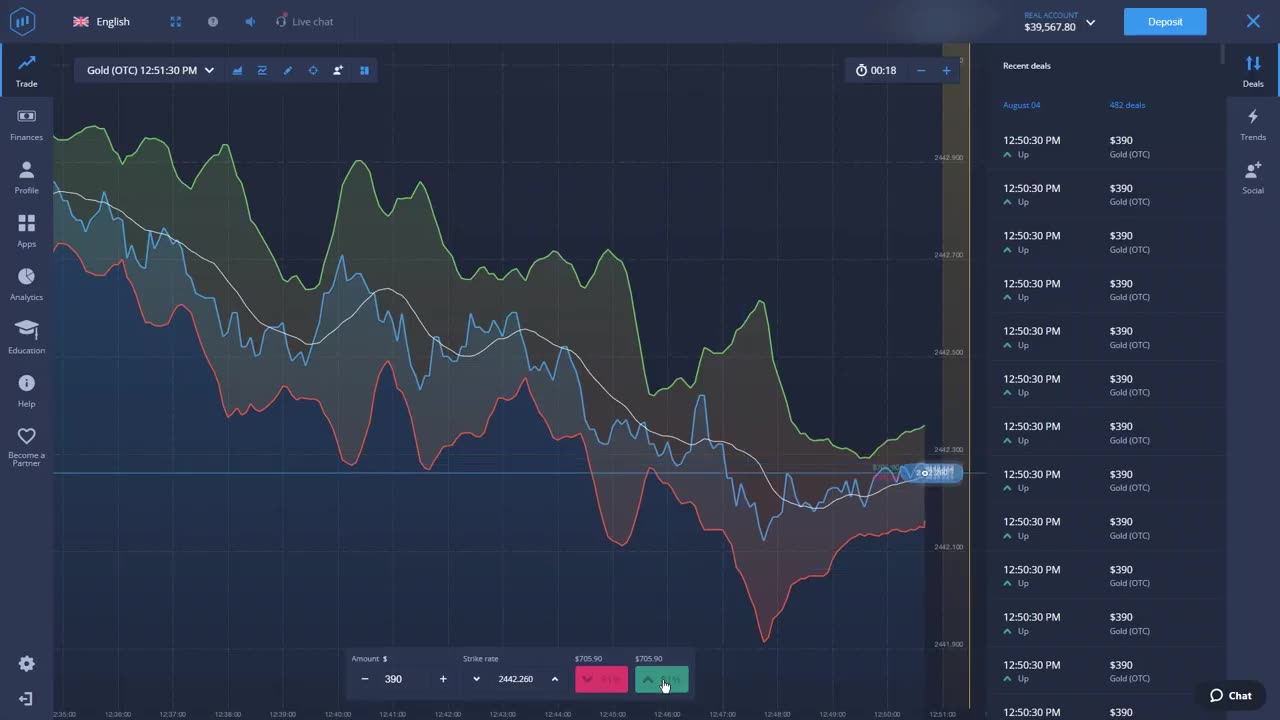This screenshot has height=720, width=1280.
Task: Click the crosshair target tool icon
Action: pos(313,70)
